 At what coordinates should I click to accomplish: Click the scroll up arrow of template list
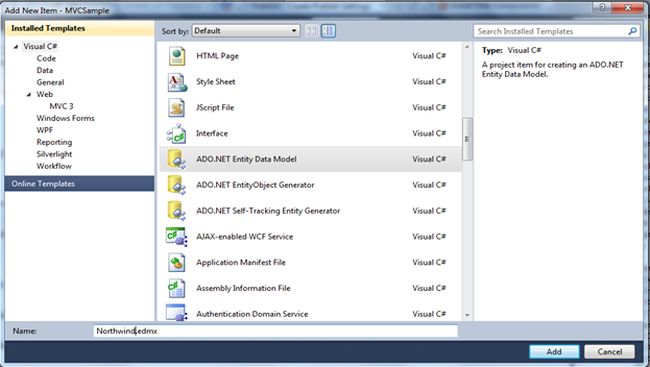[x=467, y=47]
